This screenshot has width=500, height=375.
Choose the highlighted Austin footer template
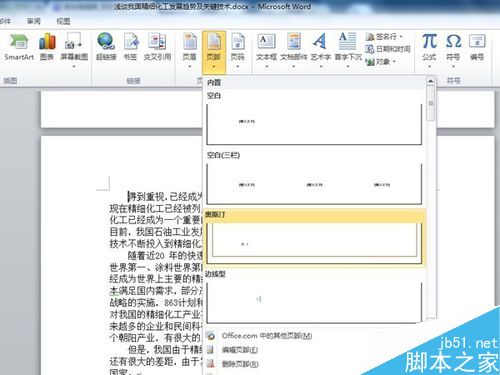[x=314, y=238]
